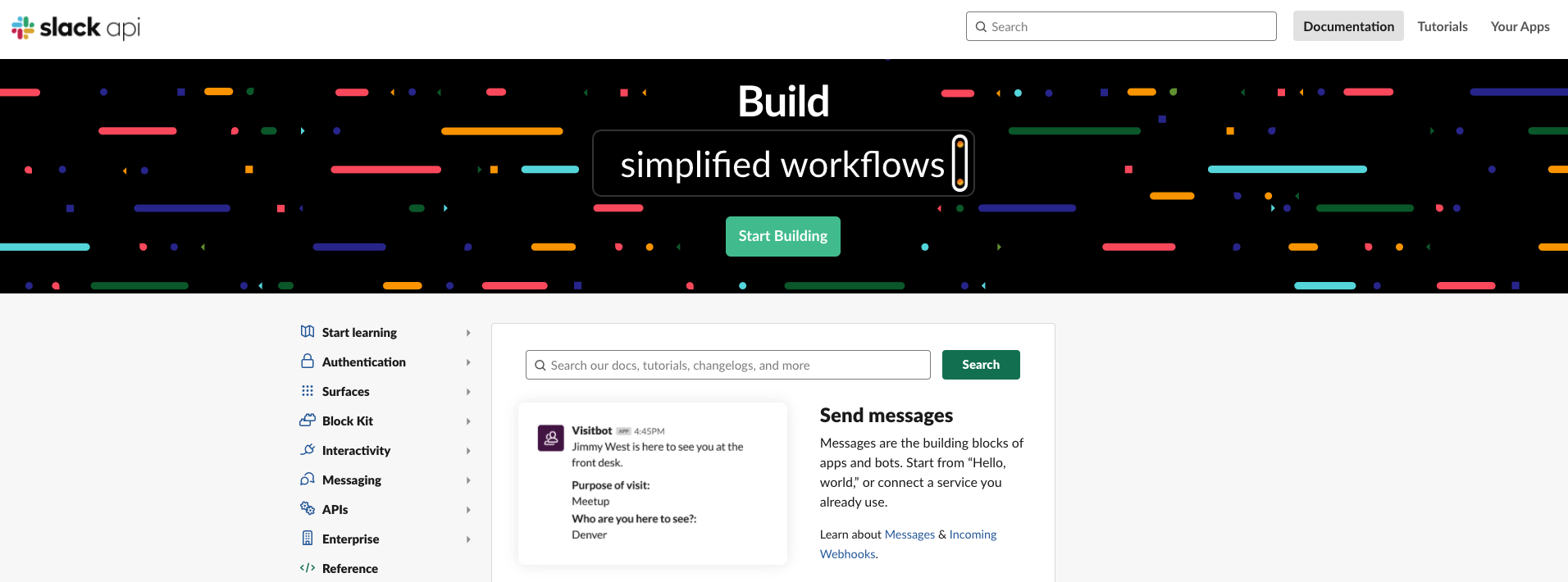The height and width of the screenshot is (582, 1568).
Task: Open Enterprise section
Action: point(351,539)
